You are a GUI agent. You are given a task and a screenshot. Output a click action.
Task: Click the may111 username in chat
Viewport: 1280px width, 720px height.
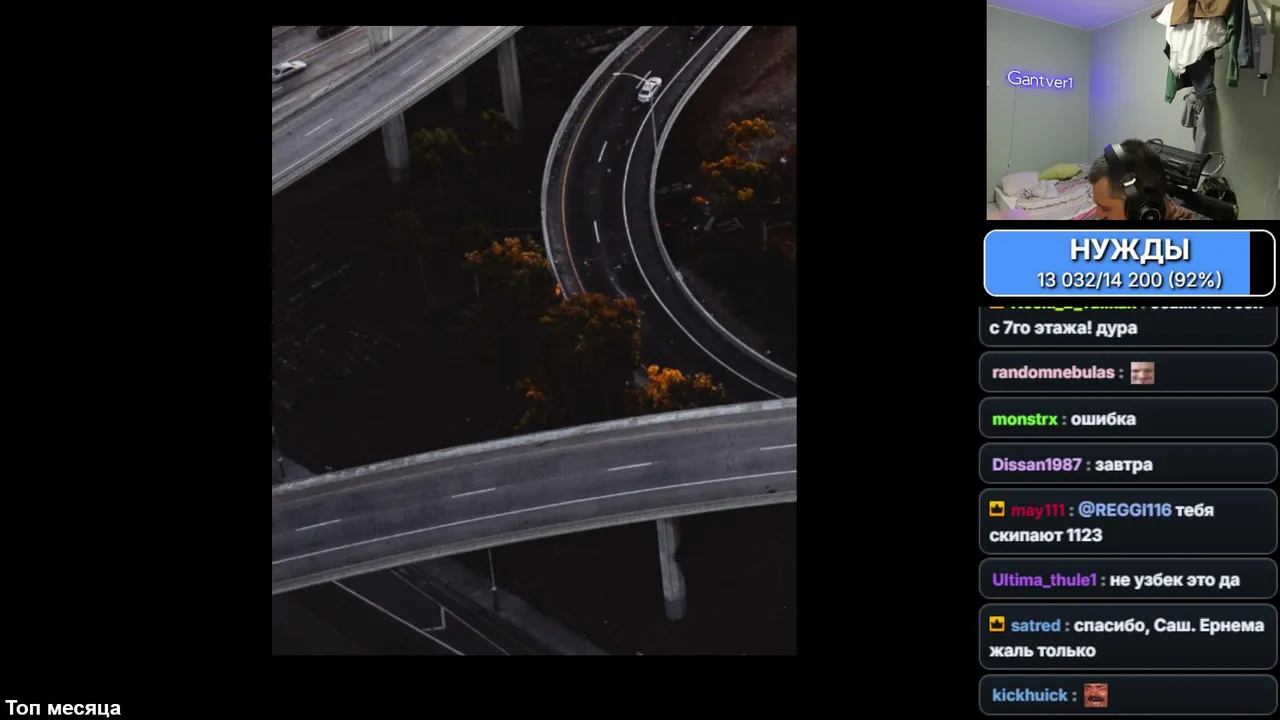point(1038,510)
